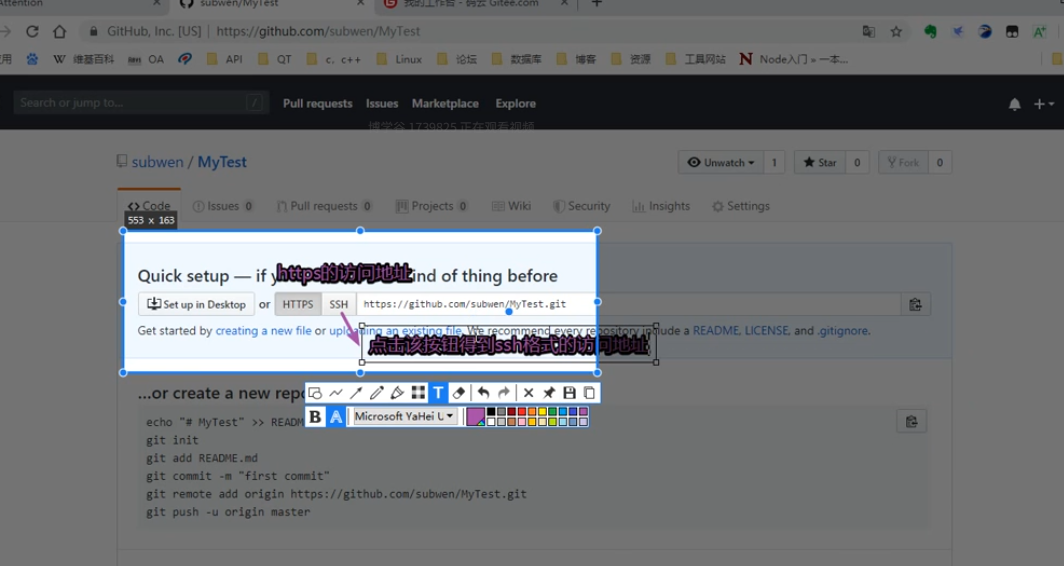Screen dimensions: 1064x566
Task: Open the README link
Action: 716,331
